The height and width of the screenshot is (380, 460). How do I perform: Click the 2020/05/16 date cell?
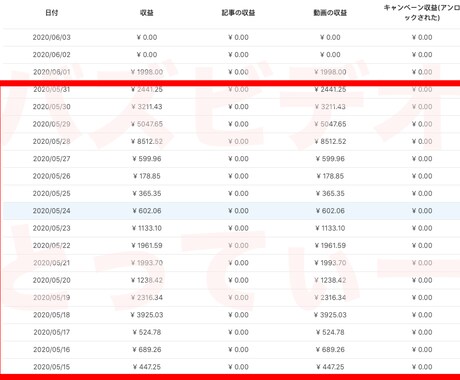tap(52, 349)
